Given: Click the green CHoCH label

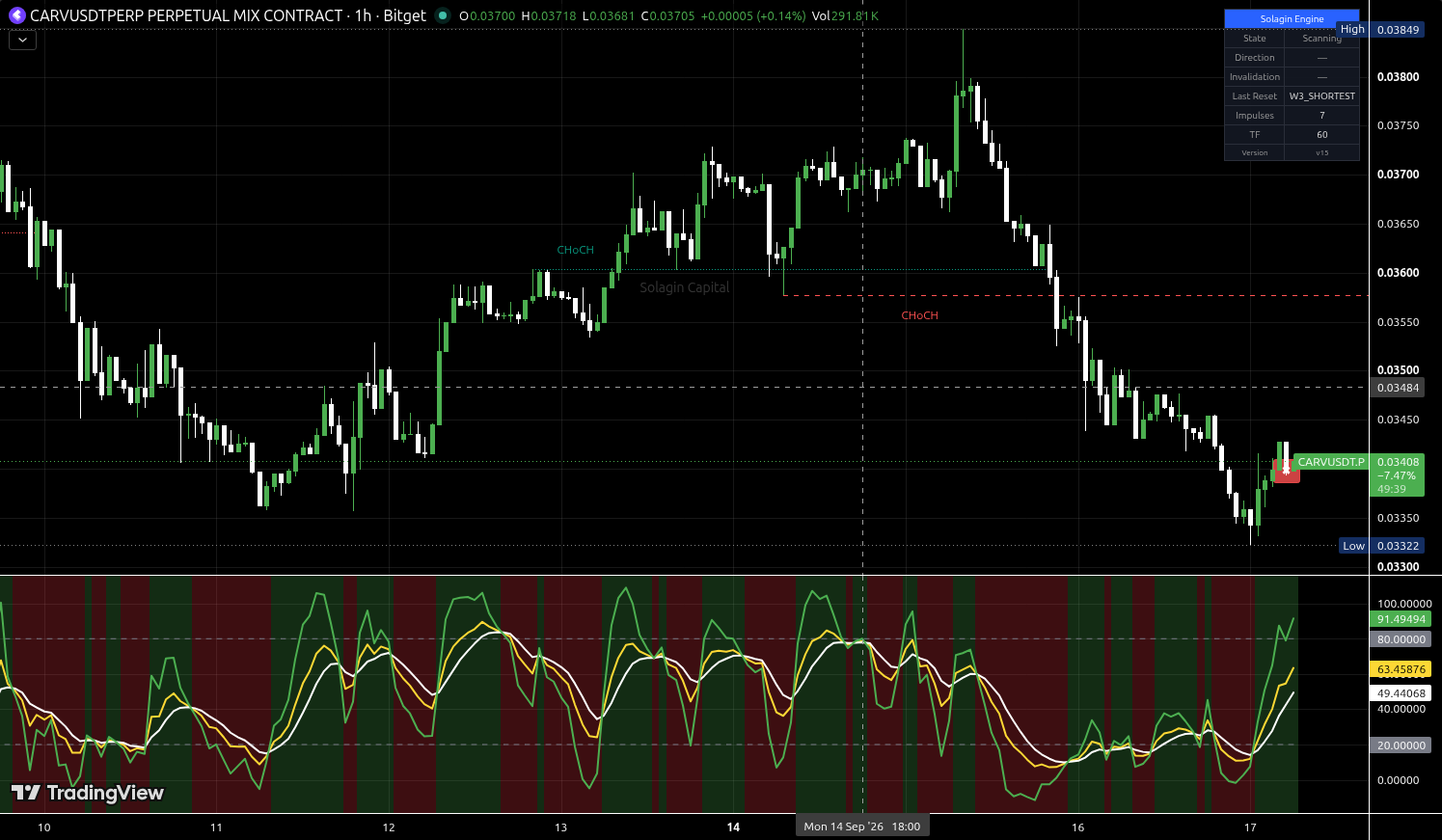Looking at the screenshot, I should 576,250.
